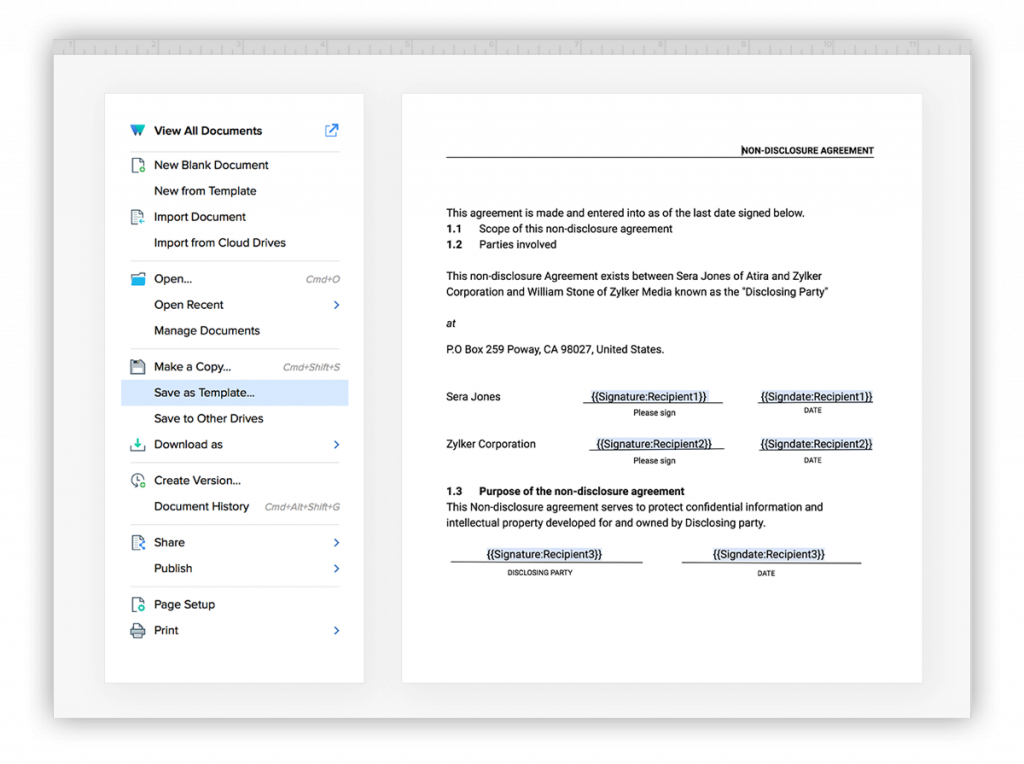Click the Share icon
Screen dimensions: 1024x764
138,543
